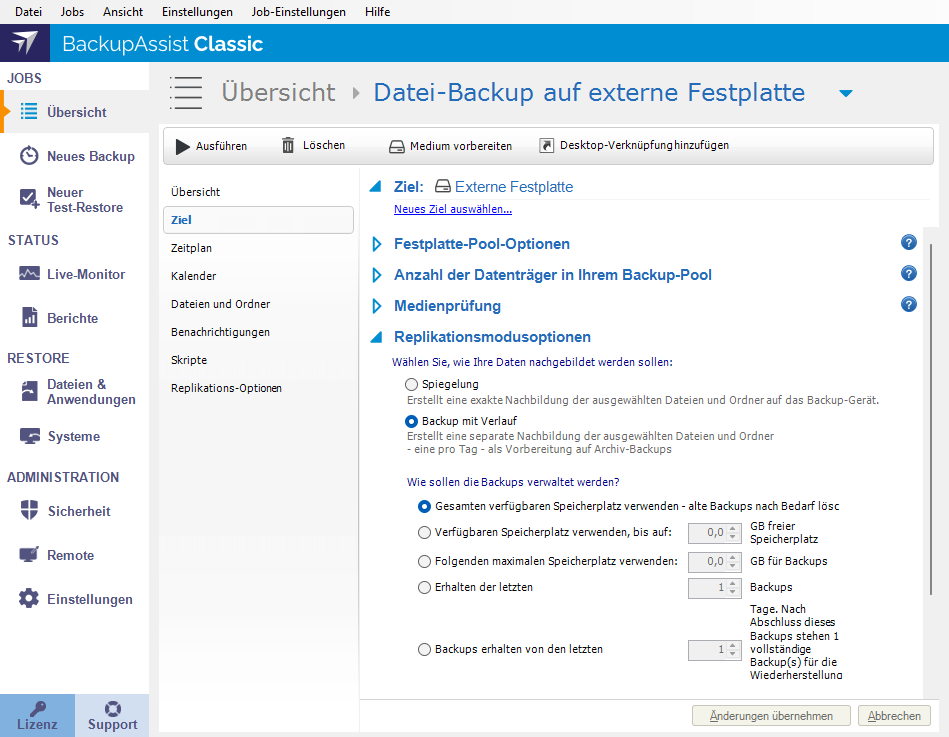
Task: Select the Spiegelung replication mode
Action: pyautogui.click(x=411, y=384)
